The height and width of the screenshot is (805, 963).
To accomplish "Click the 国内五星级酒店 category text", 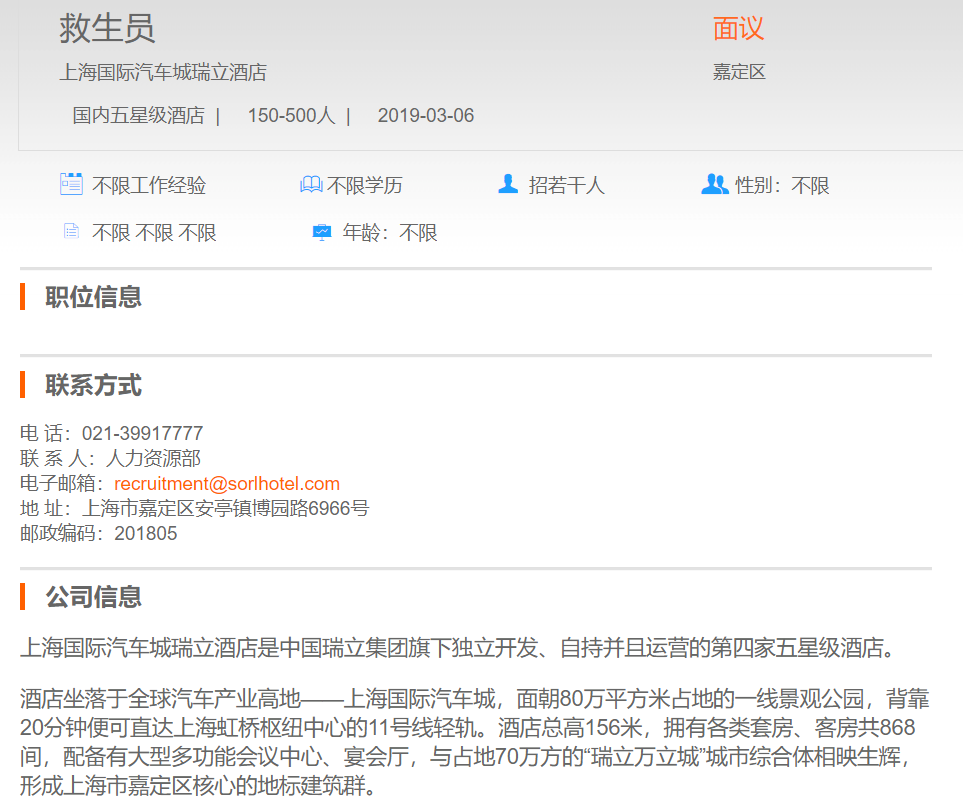I will coord(138,116).
